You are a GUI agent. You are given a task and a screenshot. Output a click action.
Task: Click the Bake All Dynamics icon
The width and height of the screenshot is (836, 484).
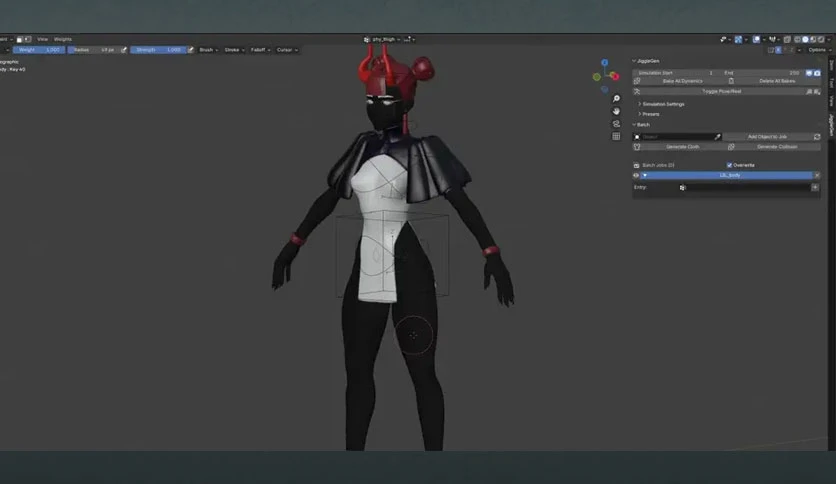[637, 81]
